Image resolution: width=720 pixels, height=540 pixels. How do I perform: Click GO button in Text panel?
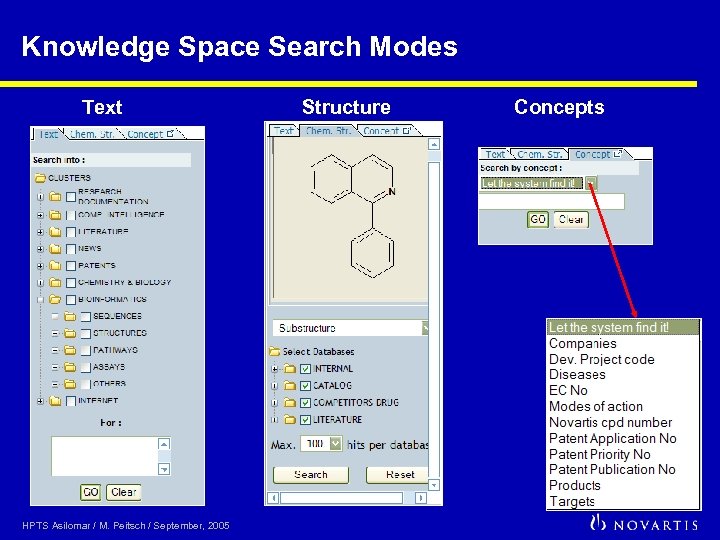[x=90, y=492]
